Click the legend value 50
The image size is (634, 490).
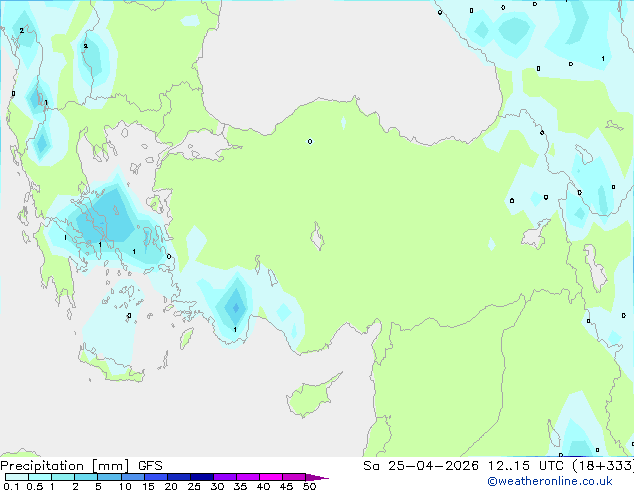309,486
